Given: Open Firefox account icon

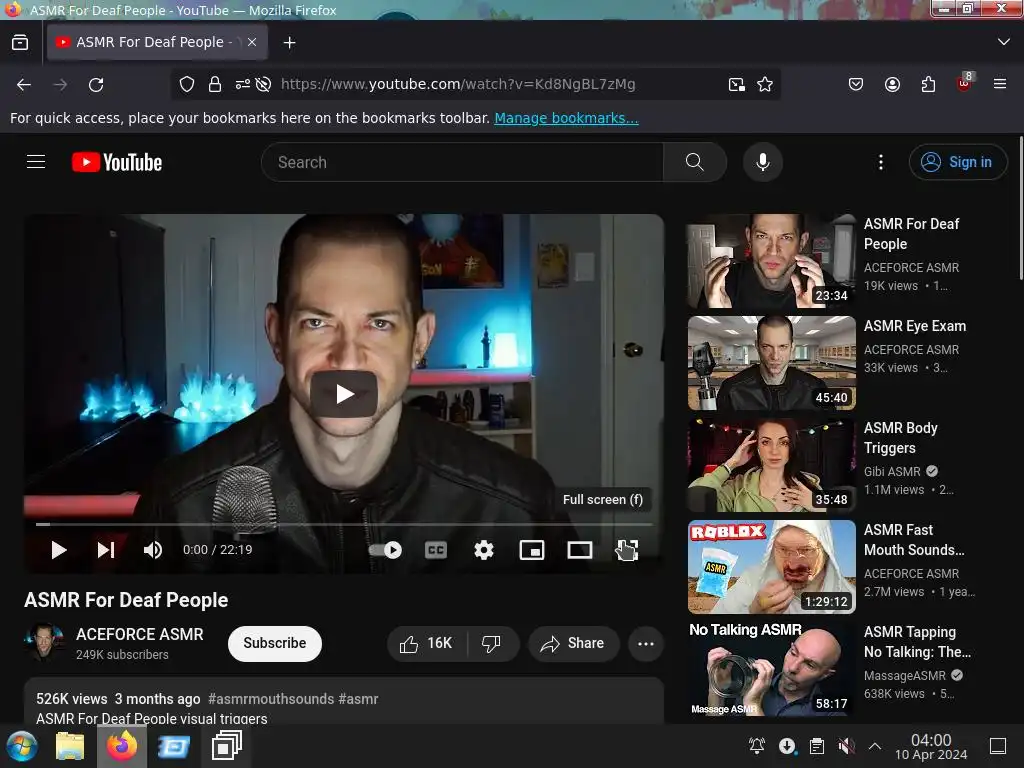Looking at the screenshot, I should [892, 84].
